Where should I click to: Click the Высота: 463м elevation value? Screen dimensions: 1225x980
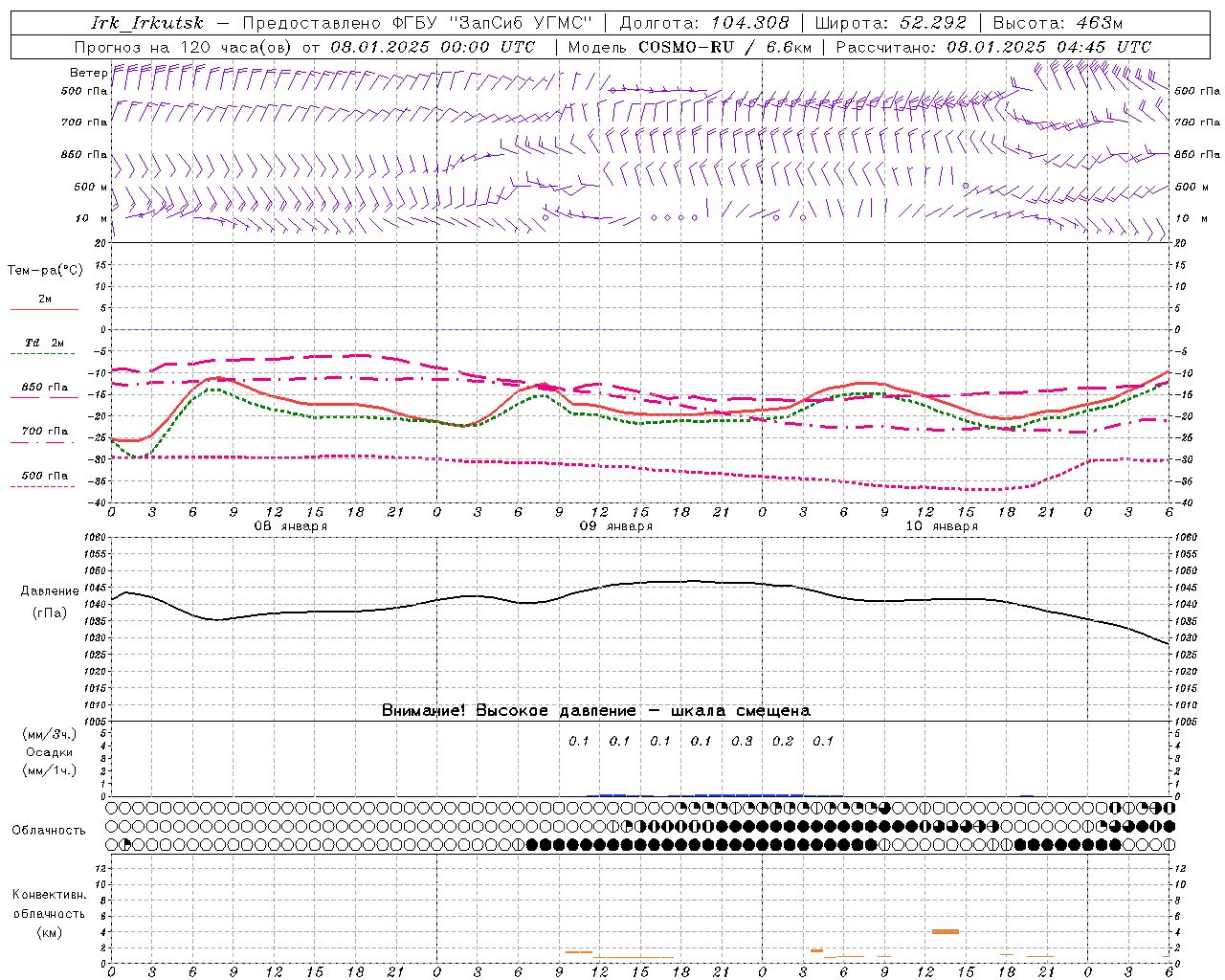click(1058, 23)
